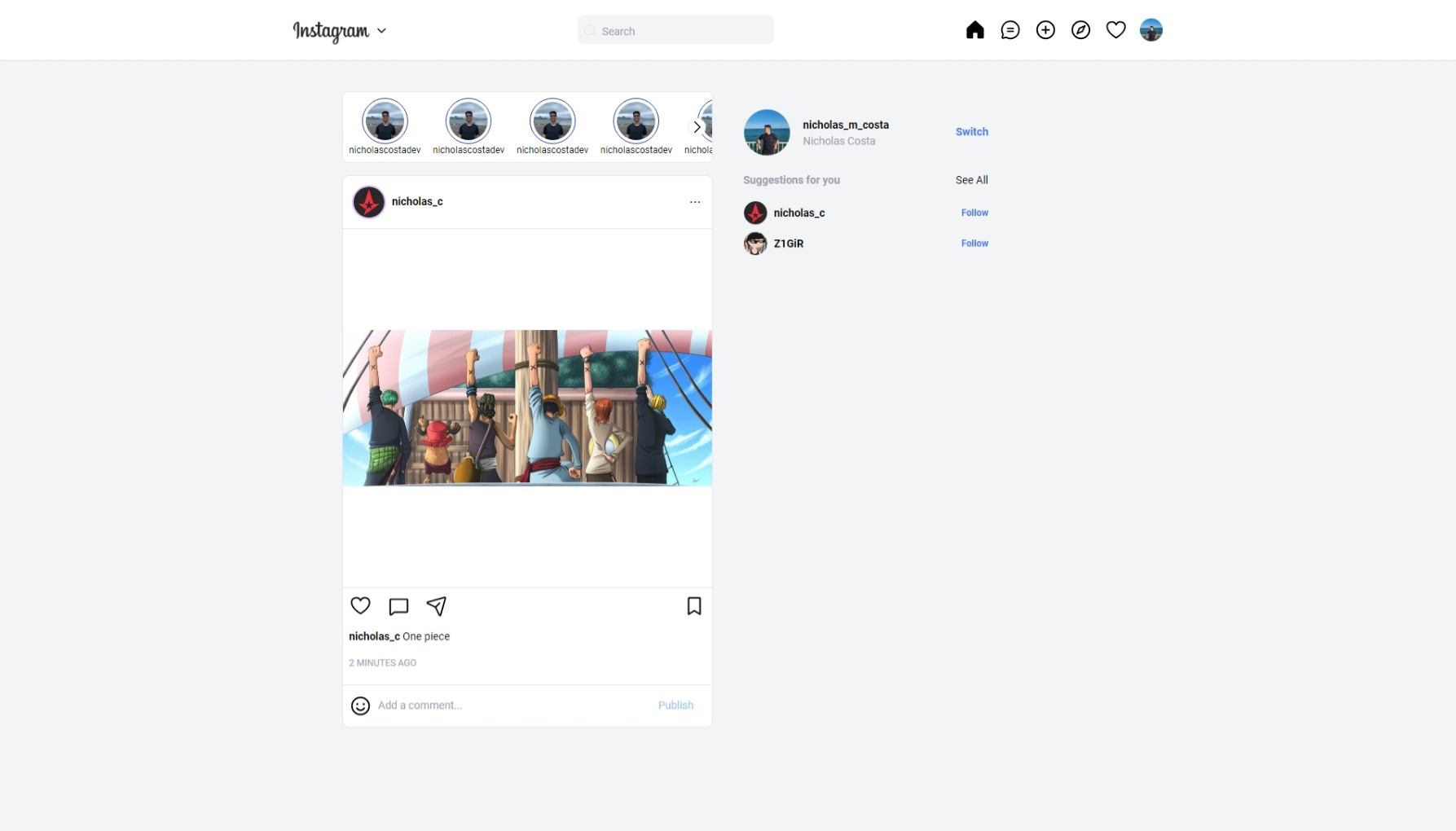The width and height of the screenshot is (1456, 831).
Task: Focus the Search input field
Action: coord(675,30)
